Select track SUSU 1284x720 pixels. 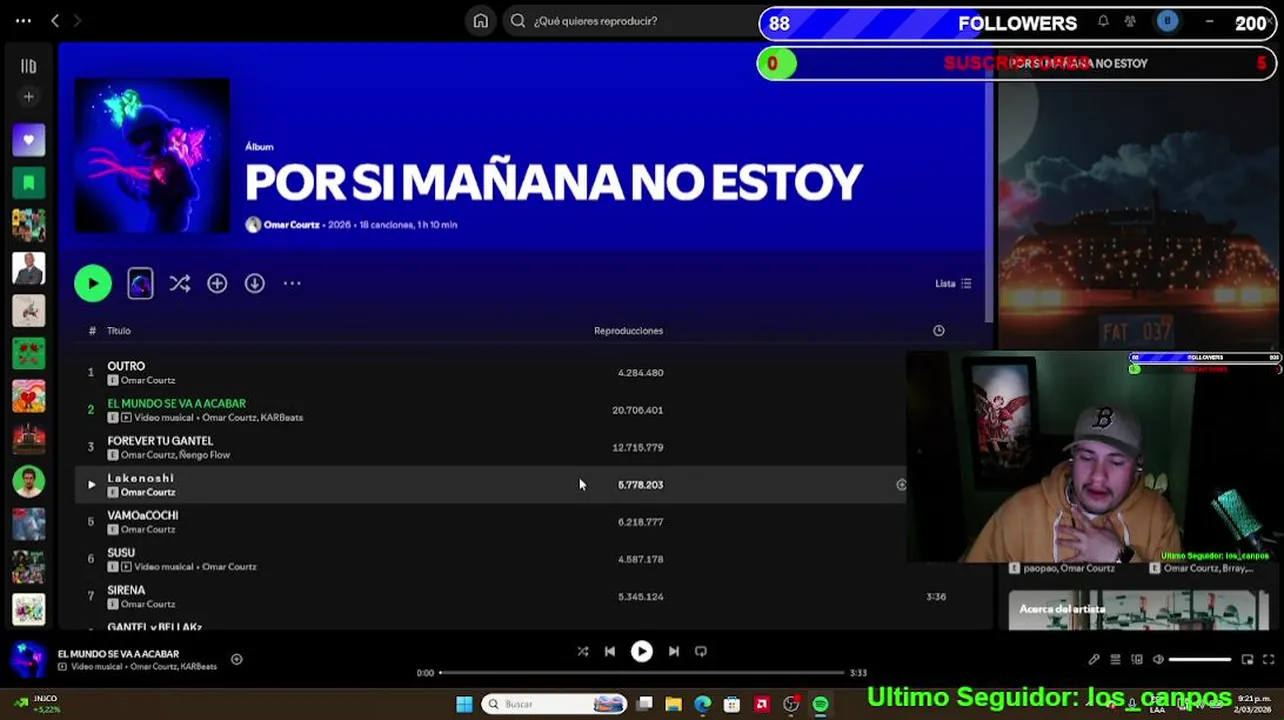click(x=121, y=553)
